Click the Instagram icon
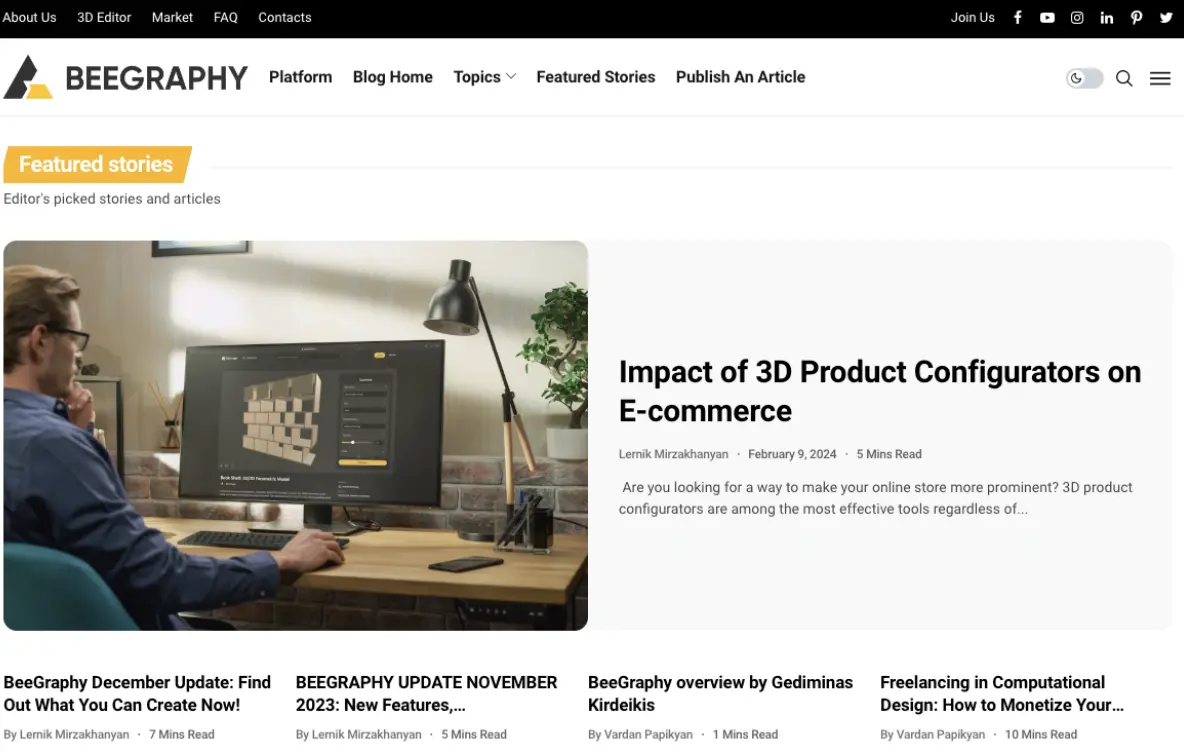This screenshot has height=752, width=1184. click(x=1077, y=17)
